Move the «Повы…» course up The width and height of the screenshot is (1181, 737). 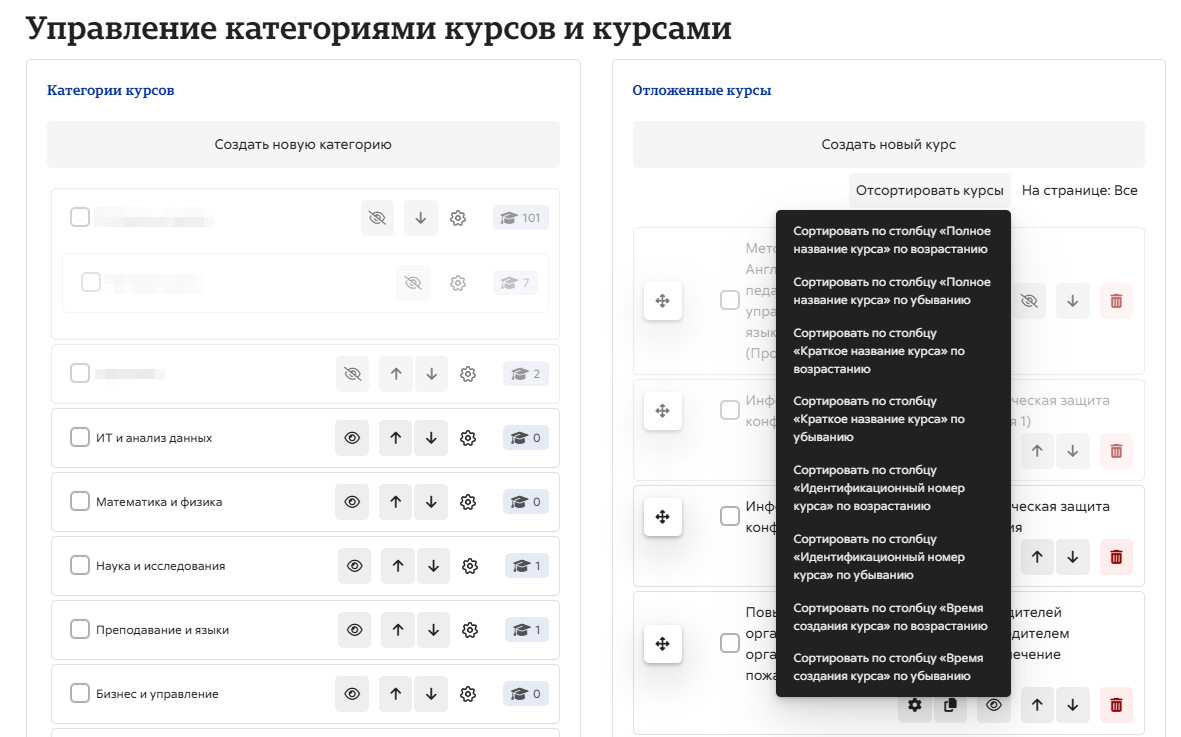point(1037,705)
